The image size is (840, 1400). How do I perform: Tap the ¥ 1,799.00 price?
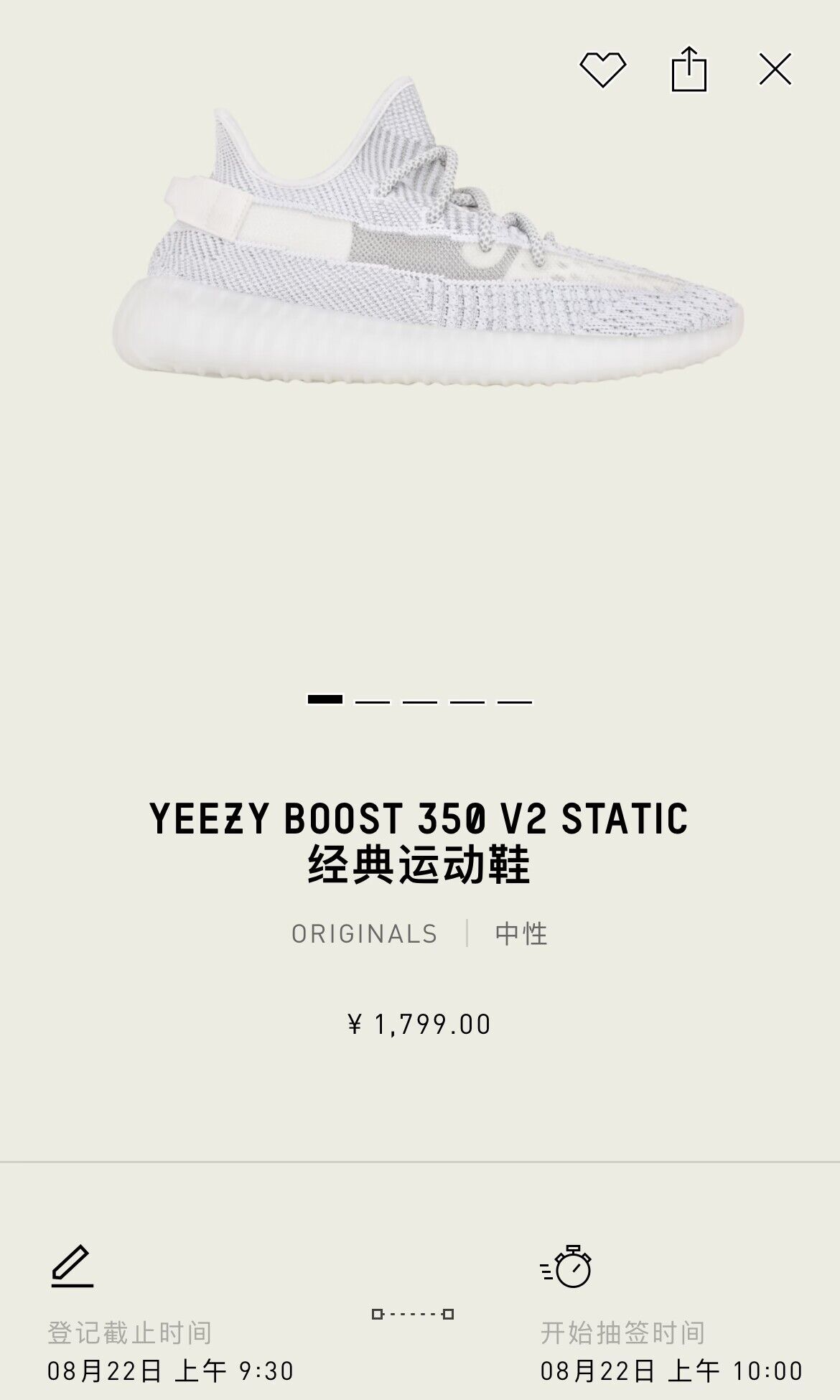coord(419,1025)
